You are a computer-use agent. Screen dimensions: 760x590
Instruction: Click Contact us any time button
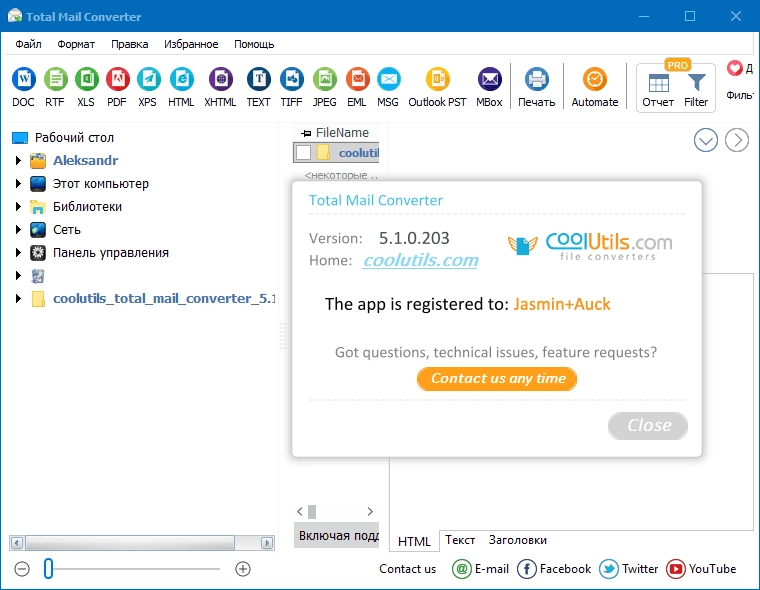click(x=497, y=379)
